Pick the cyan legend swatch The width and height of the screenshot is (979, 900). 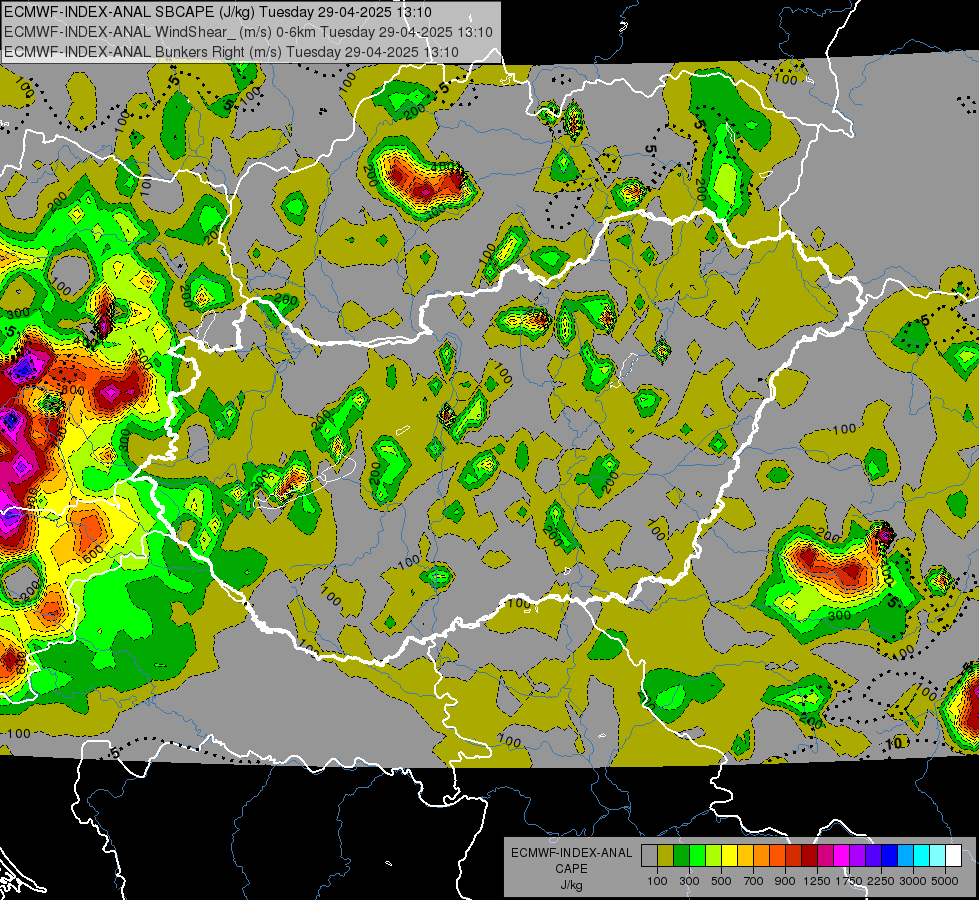click(922, 856)
